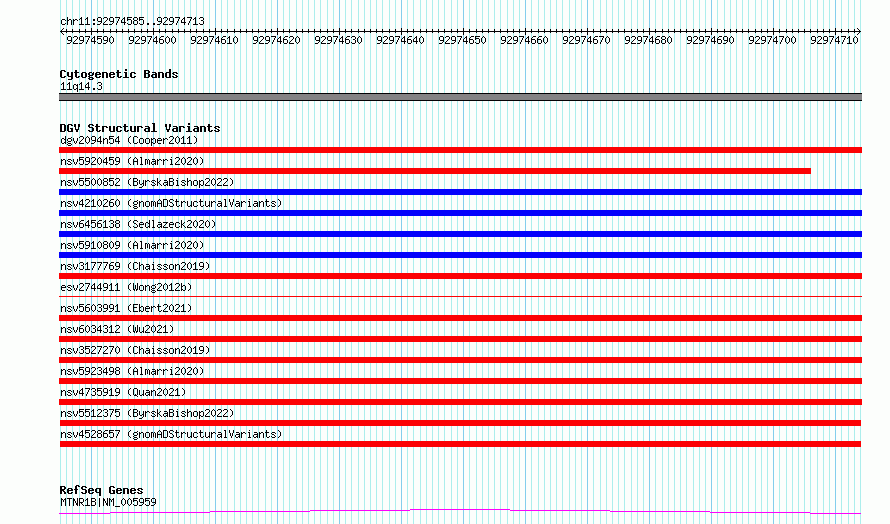Screen dimensions: 890x524
Task: Click ruler position 92974710
Action: (x=834, y=40)
